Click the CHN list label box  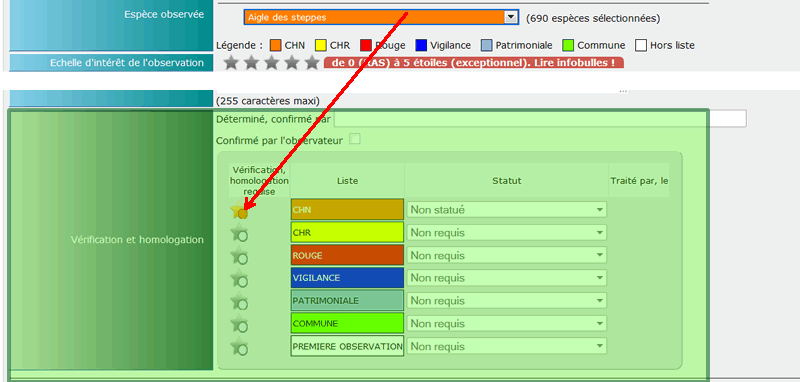click(347, 210)
